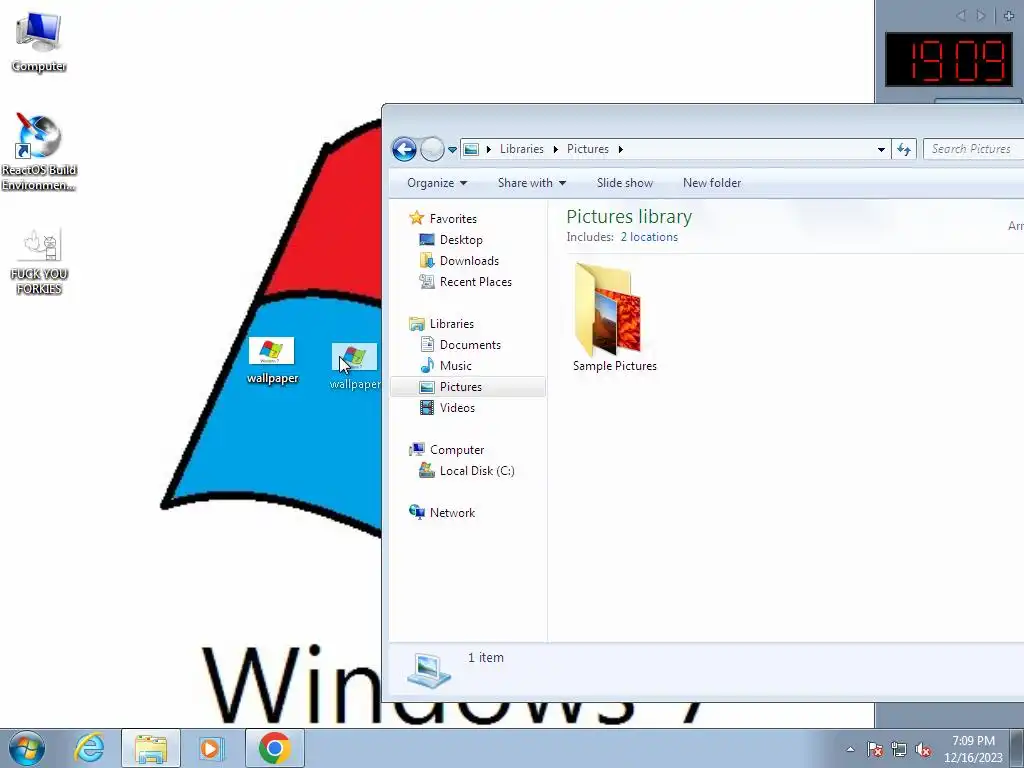Click Libraries in the address path

pyautogui.click(x=521, y=149)
